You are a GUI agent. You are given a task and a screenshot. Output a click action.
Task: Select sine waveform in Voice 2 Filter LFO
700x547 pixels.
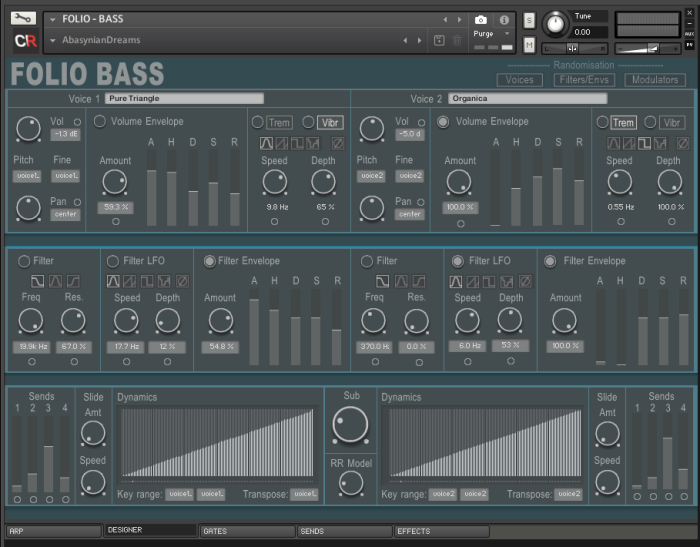tap(456, 281)
